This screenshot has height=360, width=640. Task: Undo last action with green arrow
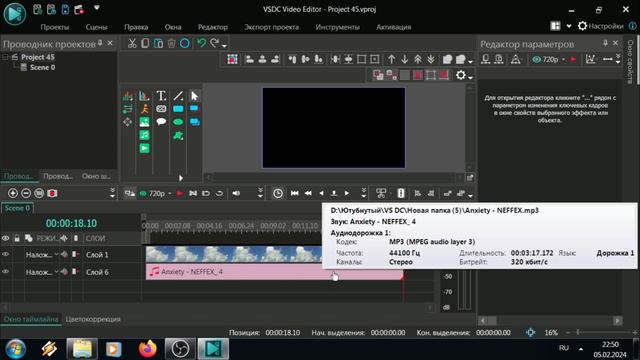[x=201, y=43]
